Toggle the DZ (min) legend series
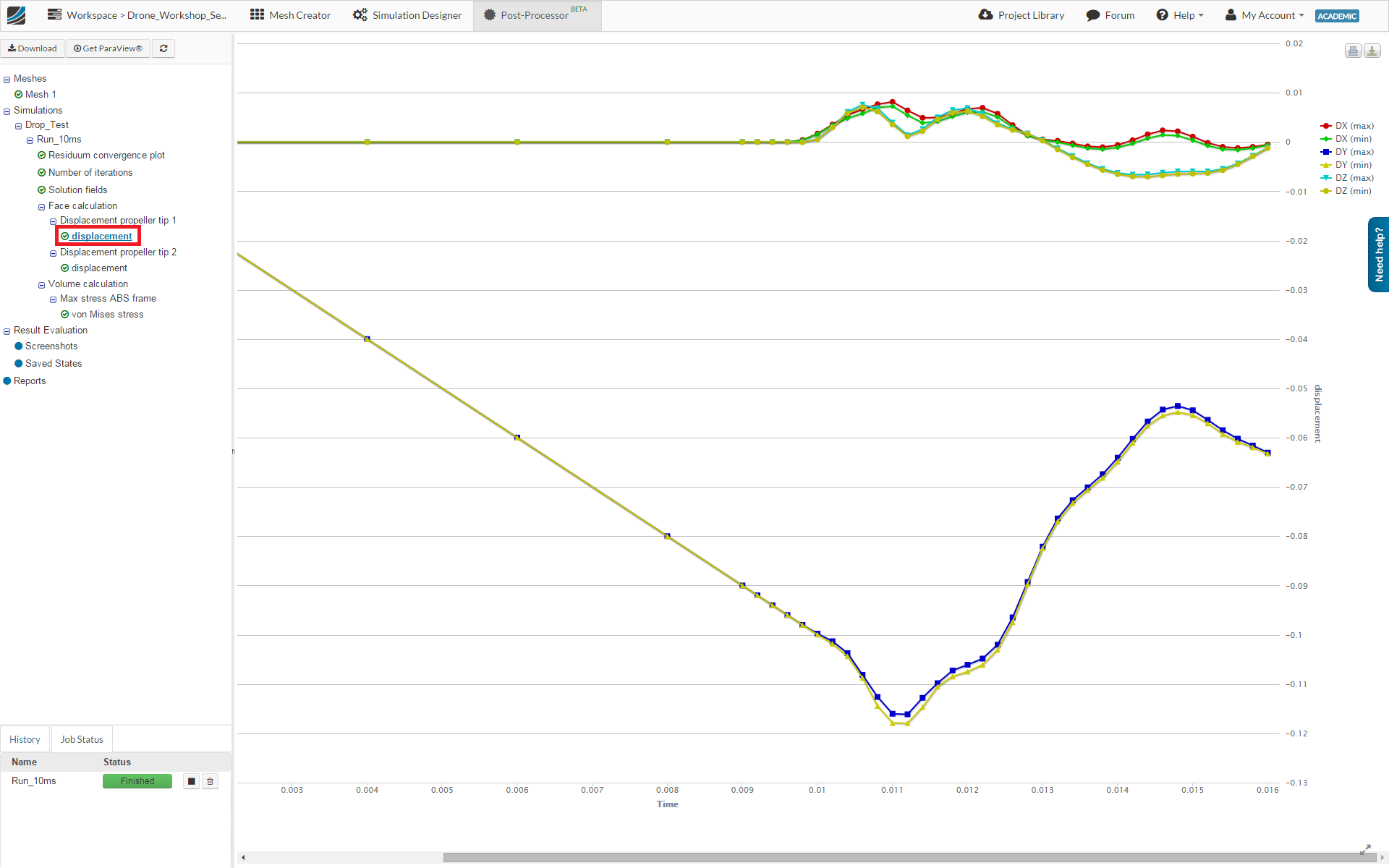Viewport: 1389px width, 868px height. tap(1353, 191)
